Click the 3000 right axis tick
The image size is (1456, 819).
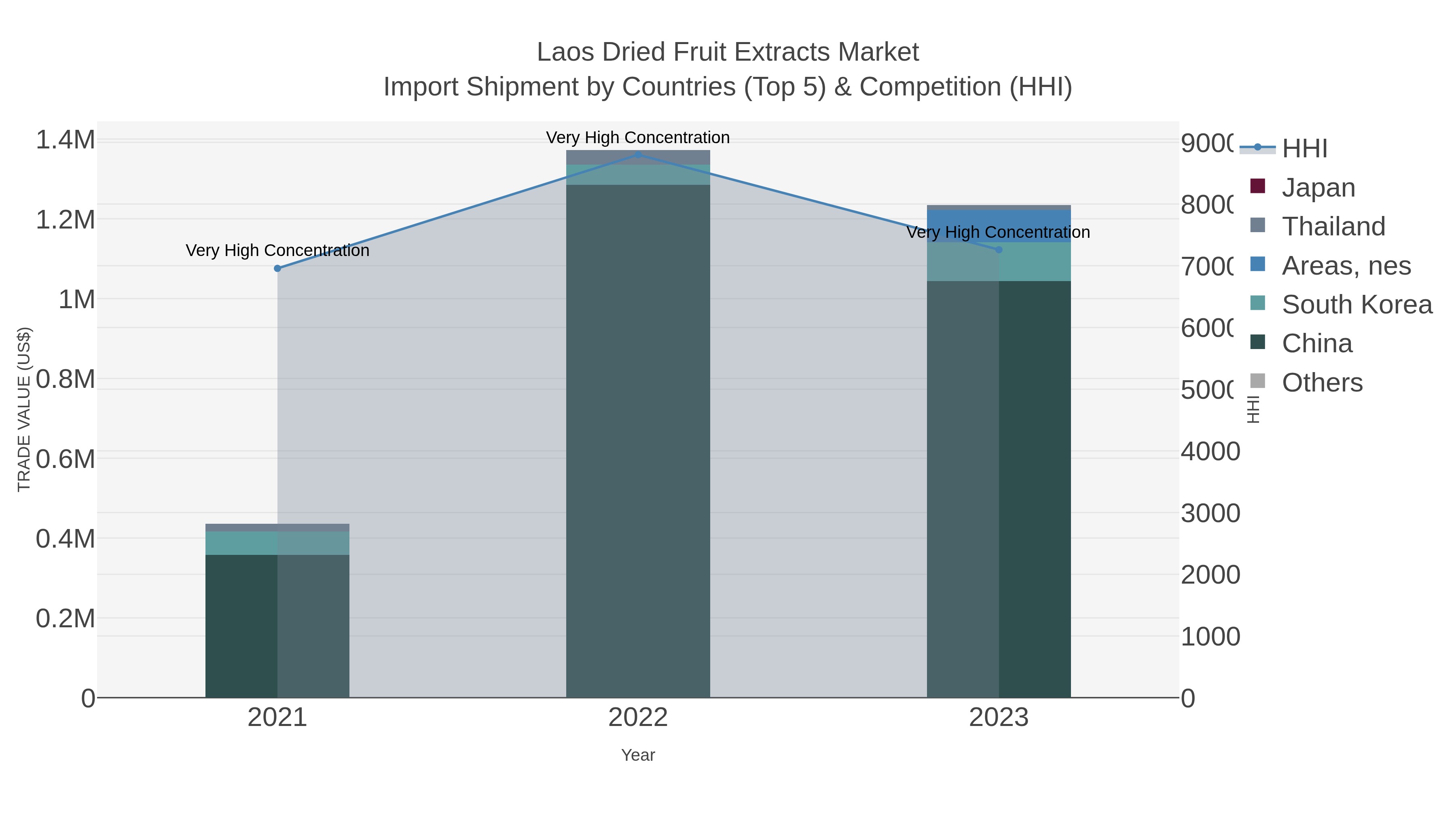tap(1211, 513)
